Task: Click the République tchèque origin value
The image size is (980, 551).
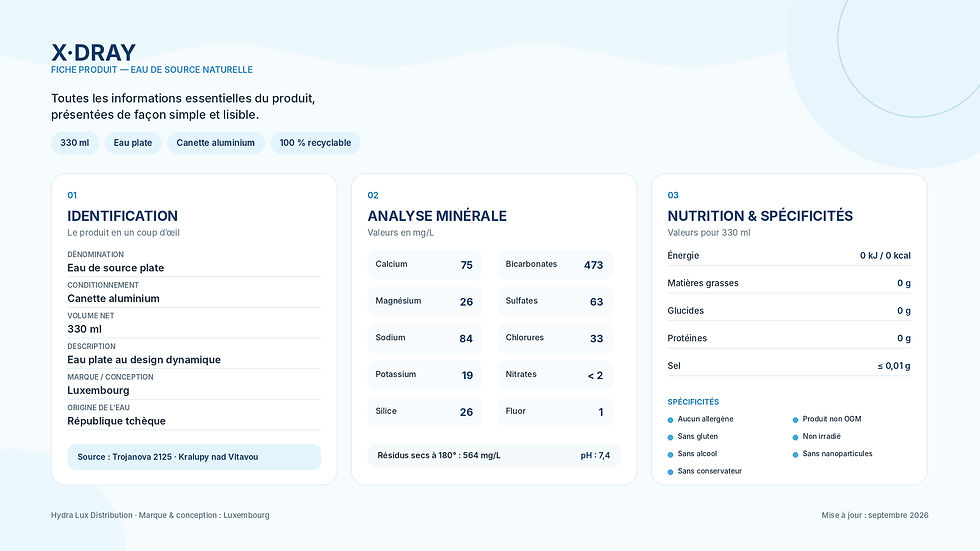Action: (x=116, y=421)
